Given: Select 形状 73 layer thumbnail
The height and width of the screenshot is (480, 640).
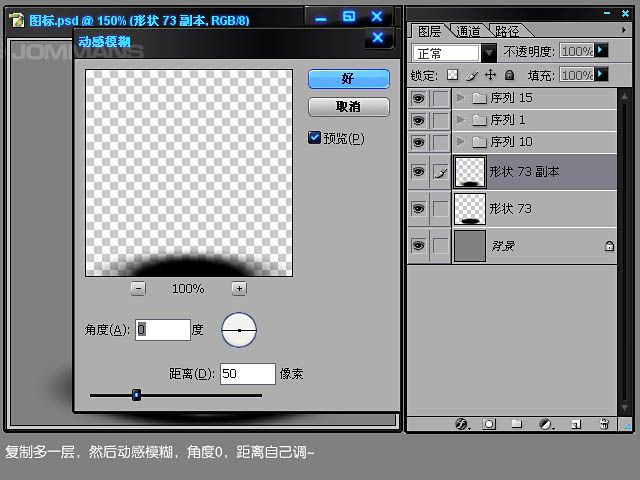Looking at the screenshot, I should (470, 209).
